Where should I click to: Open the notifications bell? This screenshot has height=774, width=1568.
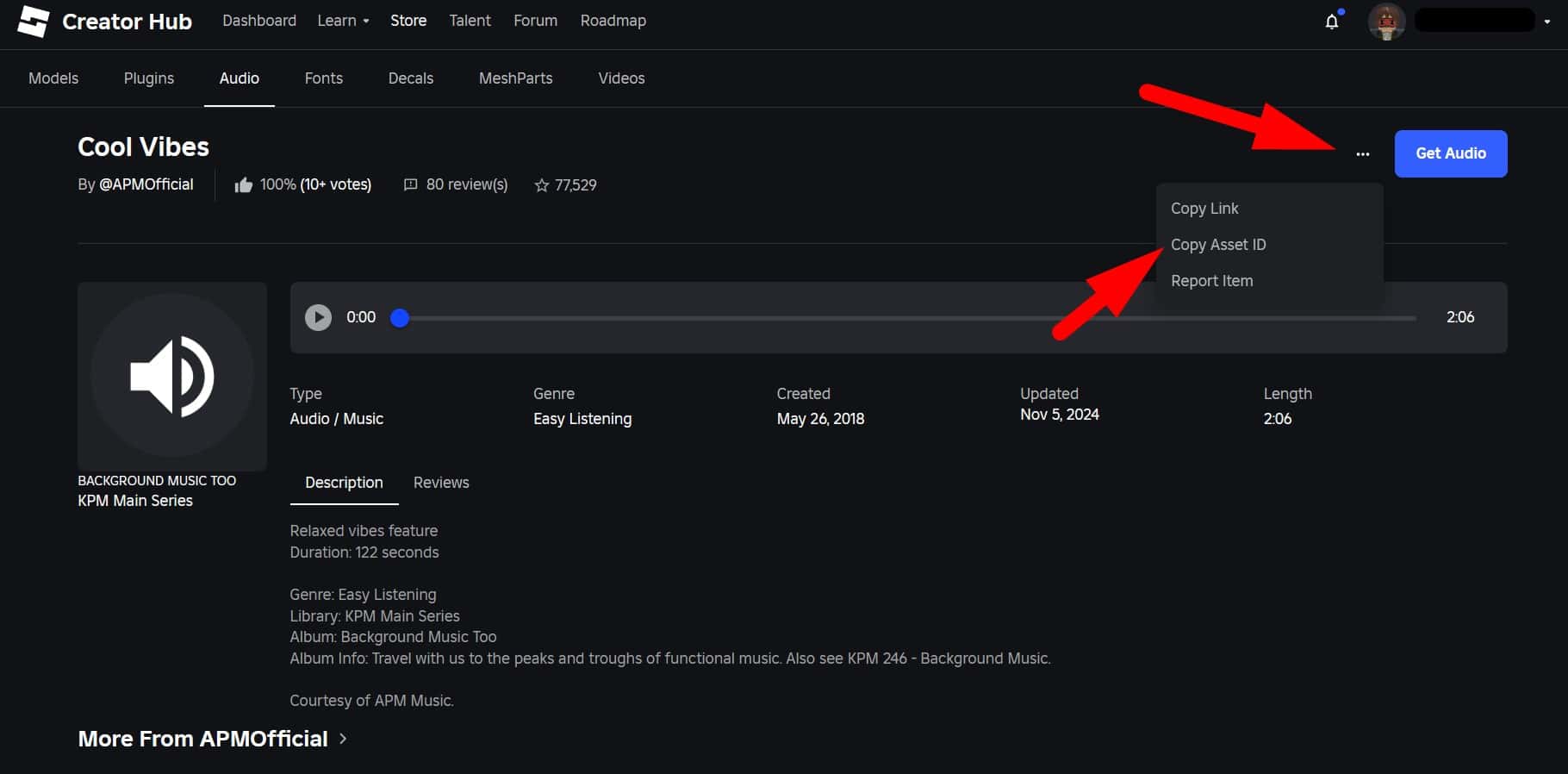[1331, 22]
